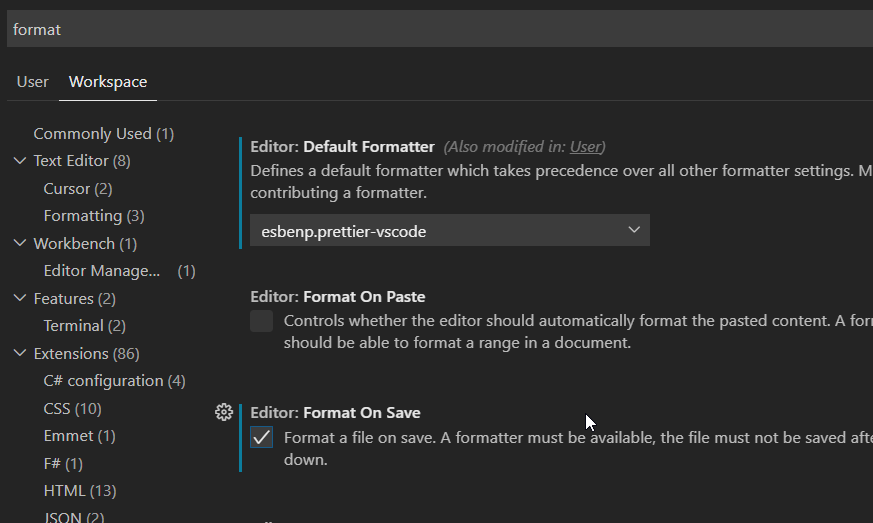
Task: Open the Default Formatter dropdown
Action: click(x=450, y=231)
